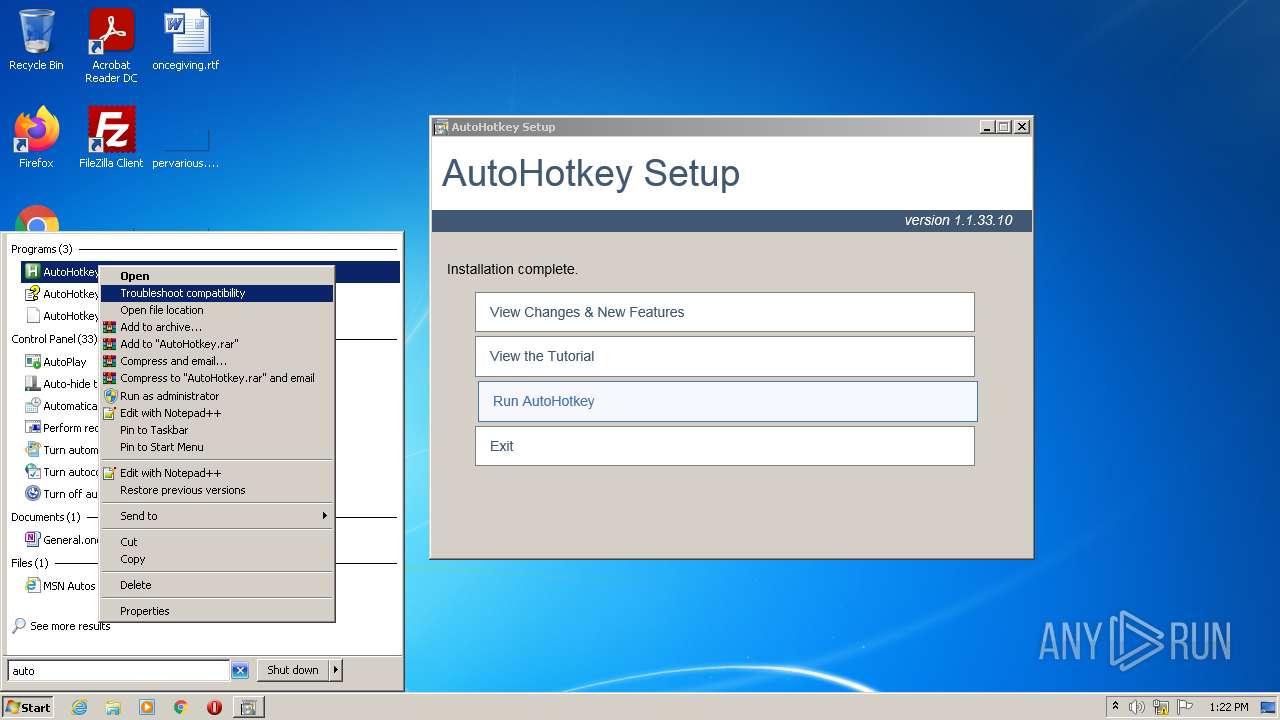Viewport: 1280px width, 720px height.
Task: Click Programs (3) group header
Action: coord(42,249)
